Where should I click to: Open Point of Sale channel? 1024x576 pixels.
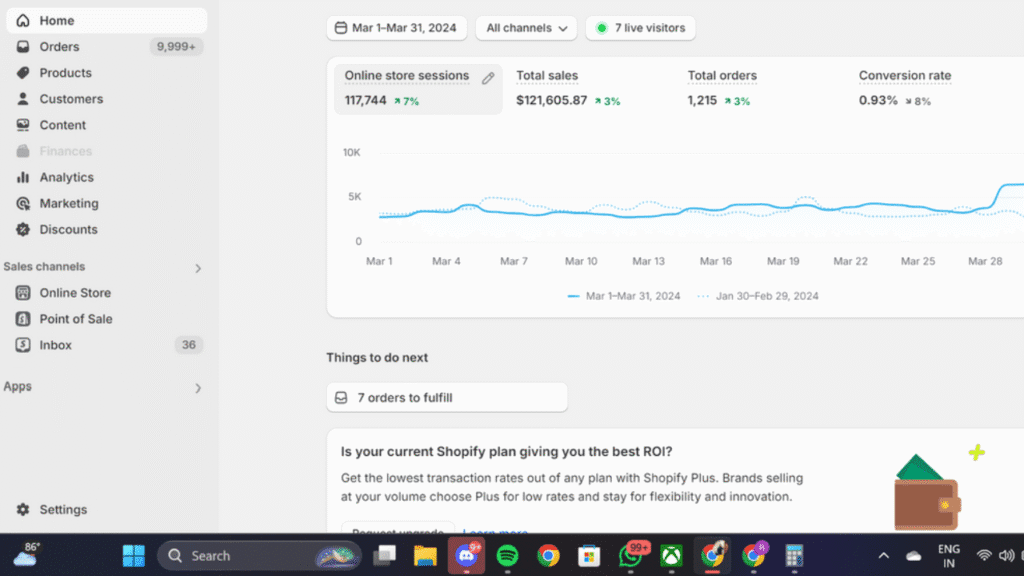tap(75, 319)
